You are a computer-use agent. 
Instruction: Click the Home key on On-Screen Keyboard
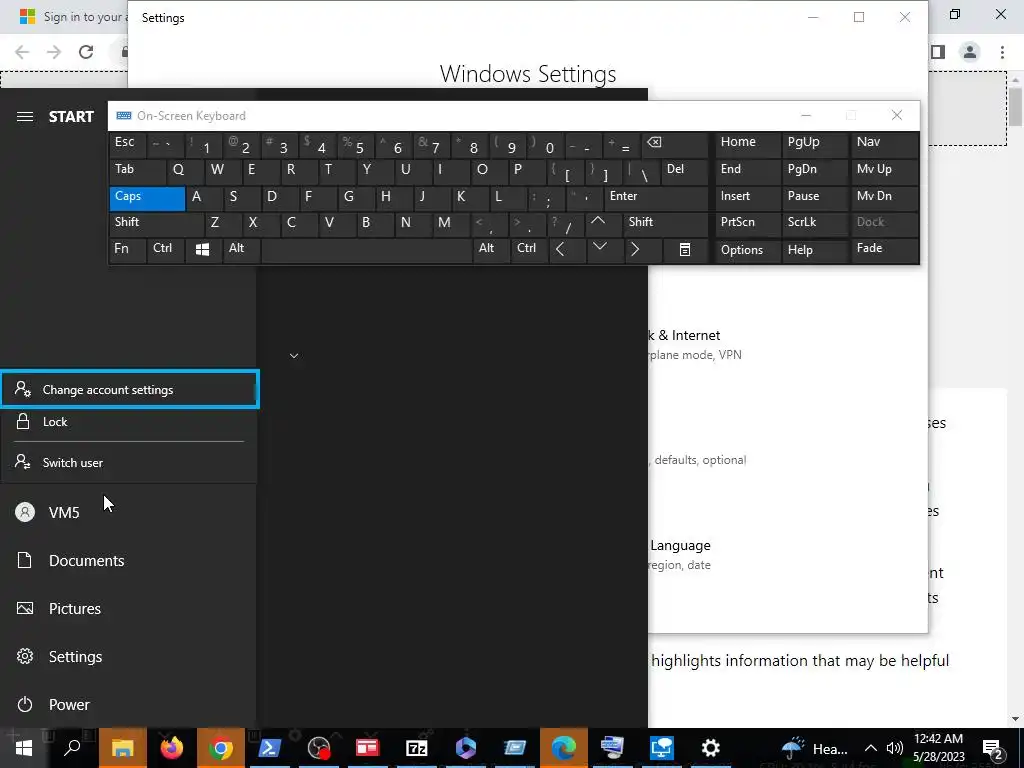point(747,144)
